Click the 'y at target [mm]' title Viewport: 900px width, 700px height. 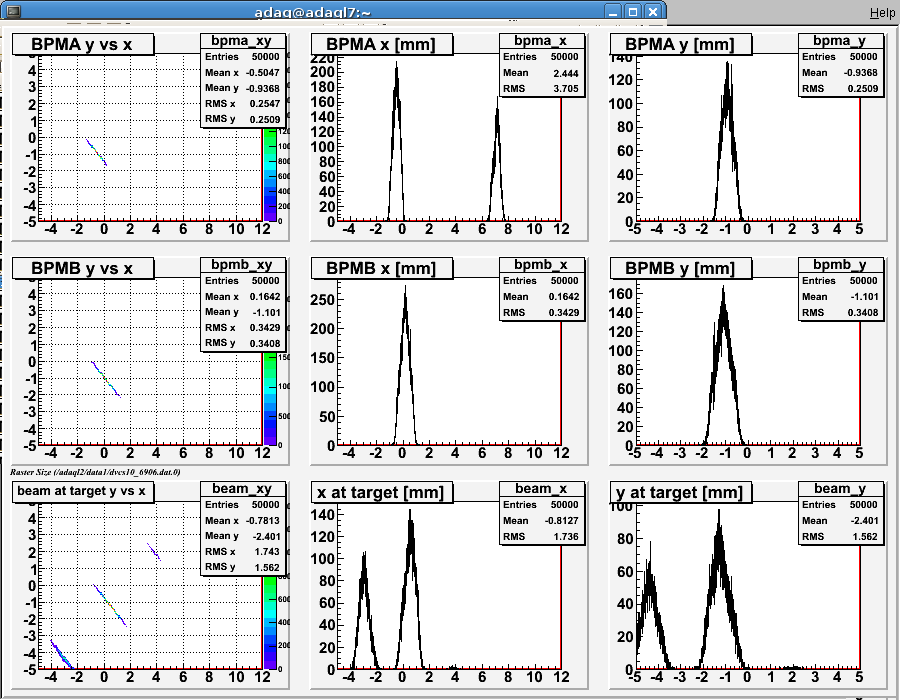click(680, 492)
